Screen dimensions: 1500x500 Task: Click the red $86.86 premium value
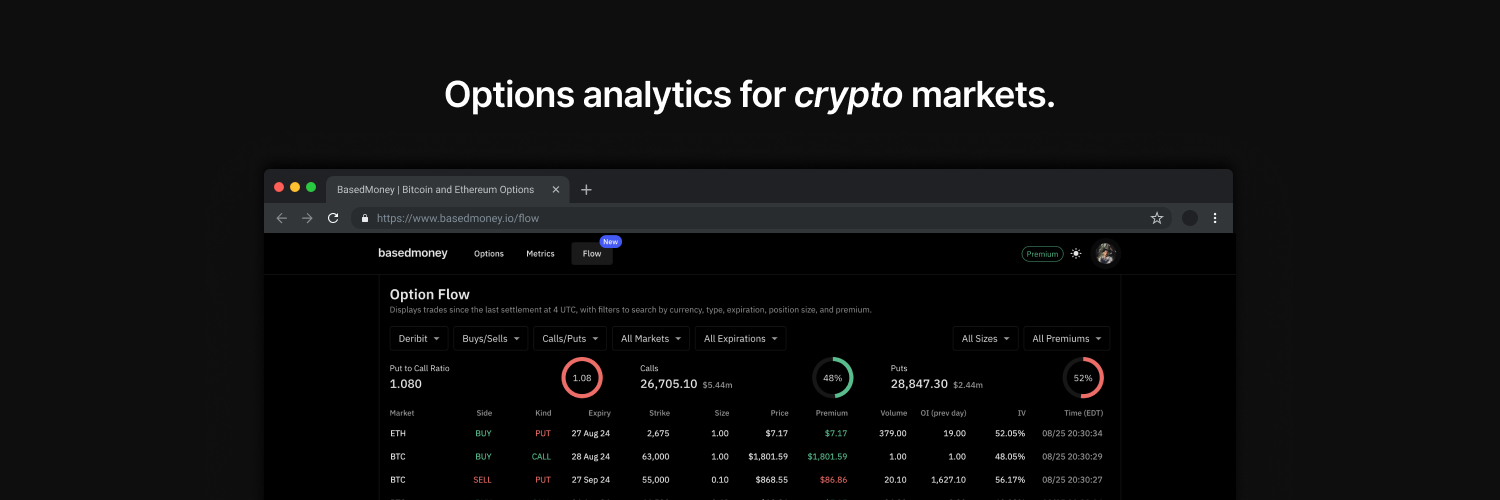click(833, 480)
